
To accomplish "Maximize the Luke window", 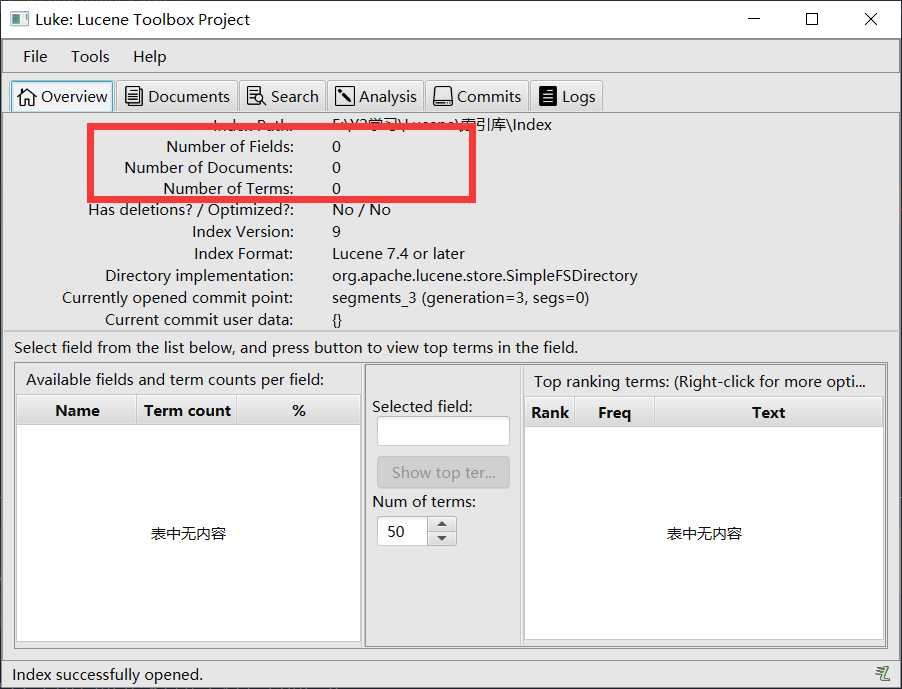I will click(812, 19).
